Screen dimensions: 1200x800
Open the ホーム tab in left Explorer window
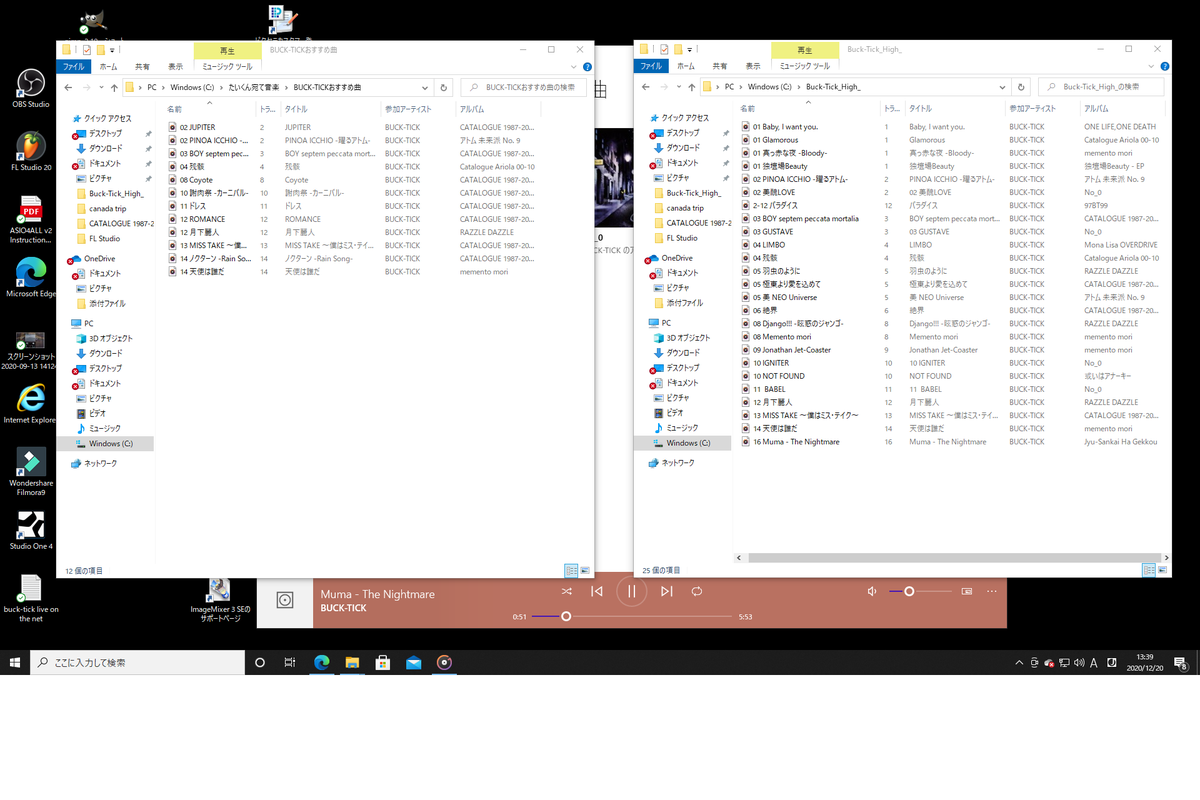pyautogui.click(x=108, y=66)
